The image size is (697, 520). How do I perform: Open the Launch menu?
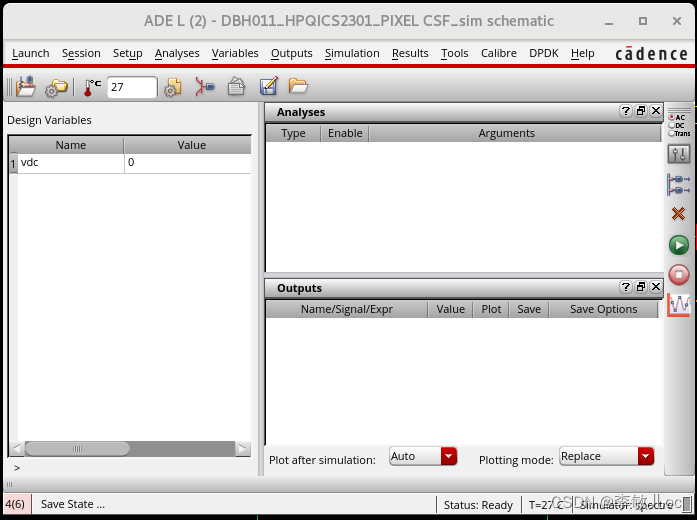tap(31, 53)
